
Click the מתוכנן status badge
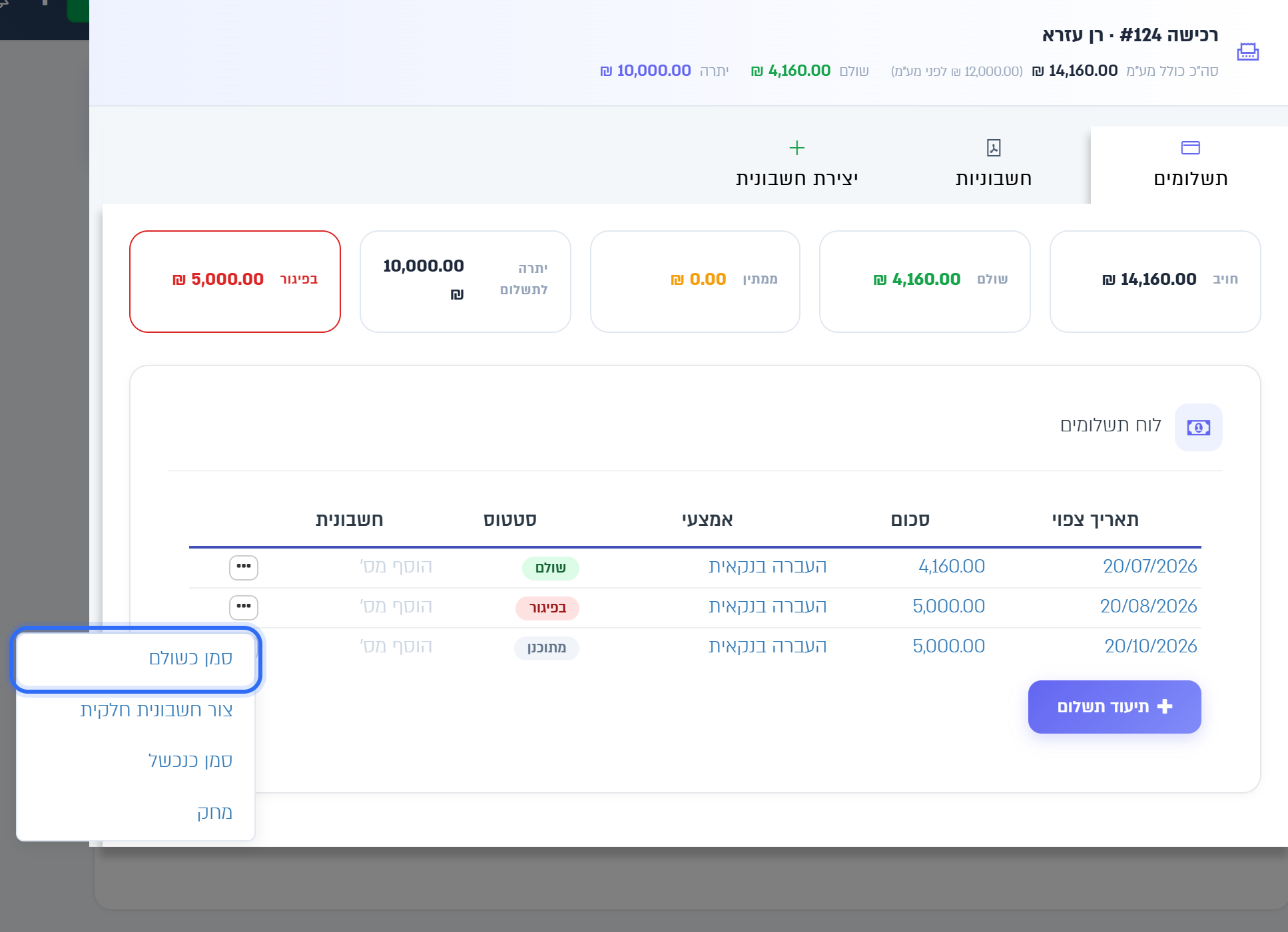547,648
